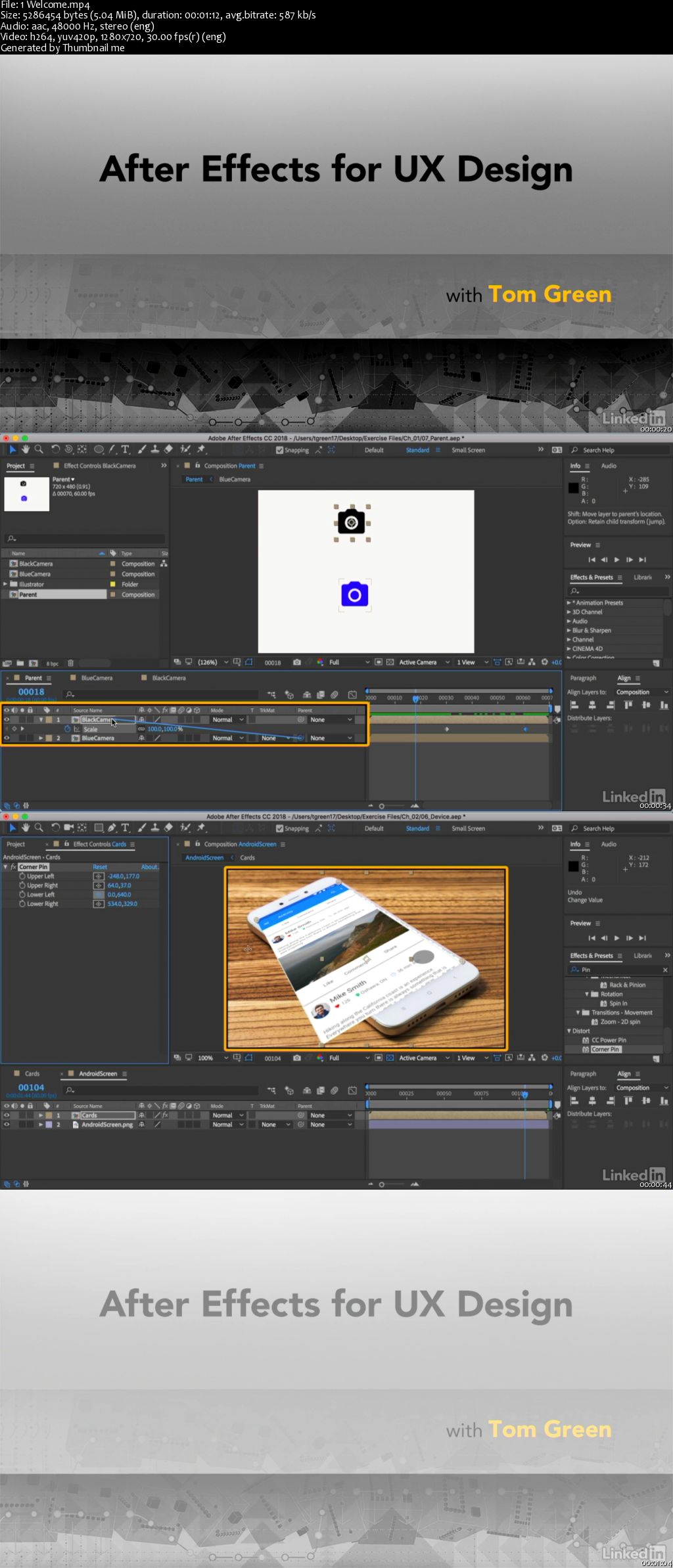
Task: Click the Upper Right stopwatch in Corner Pin
Action: [x=22, y=885]
